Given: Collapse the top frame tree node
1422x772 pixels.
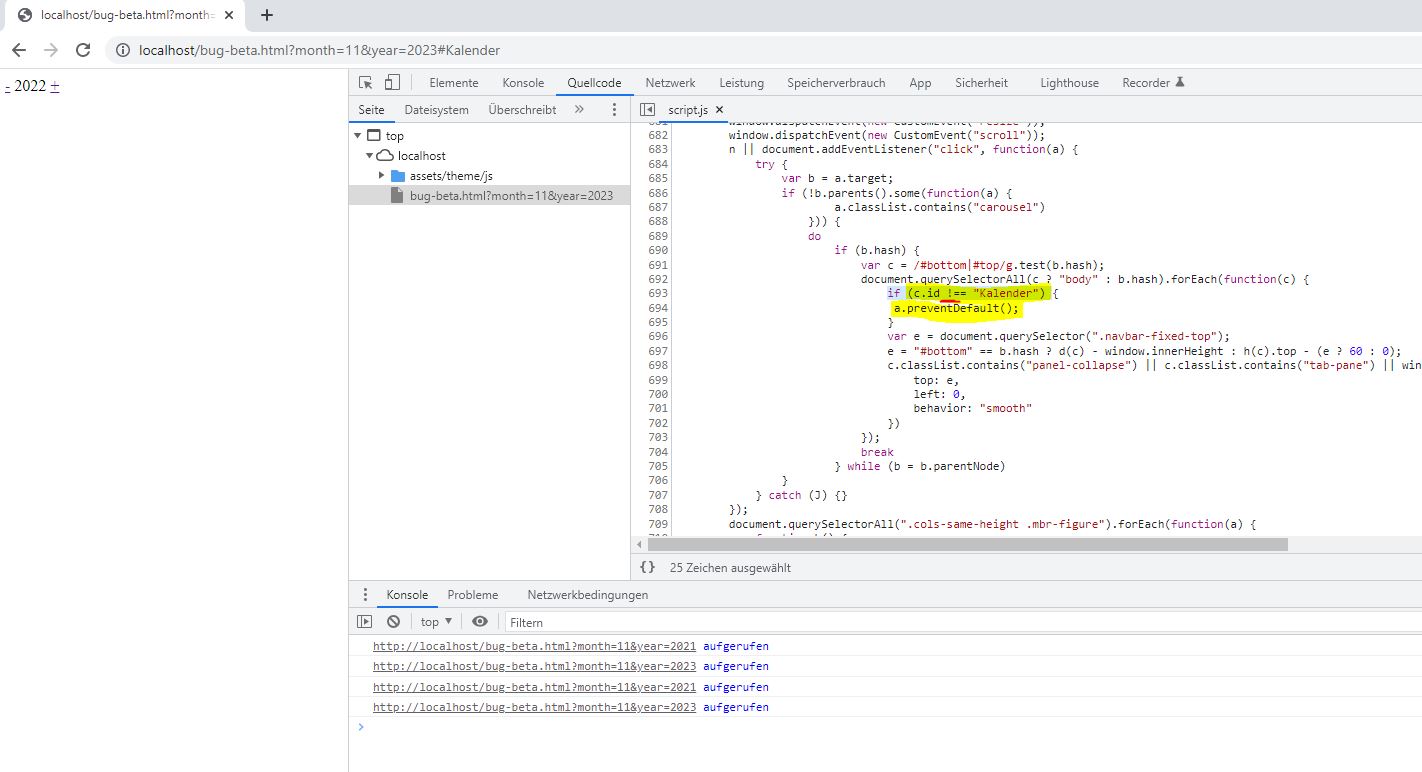Looking at the screenshot, I should pos(358,136).
